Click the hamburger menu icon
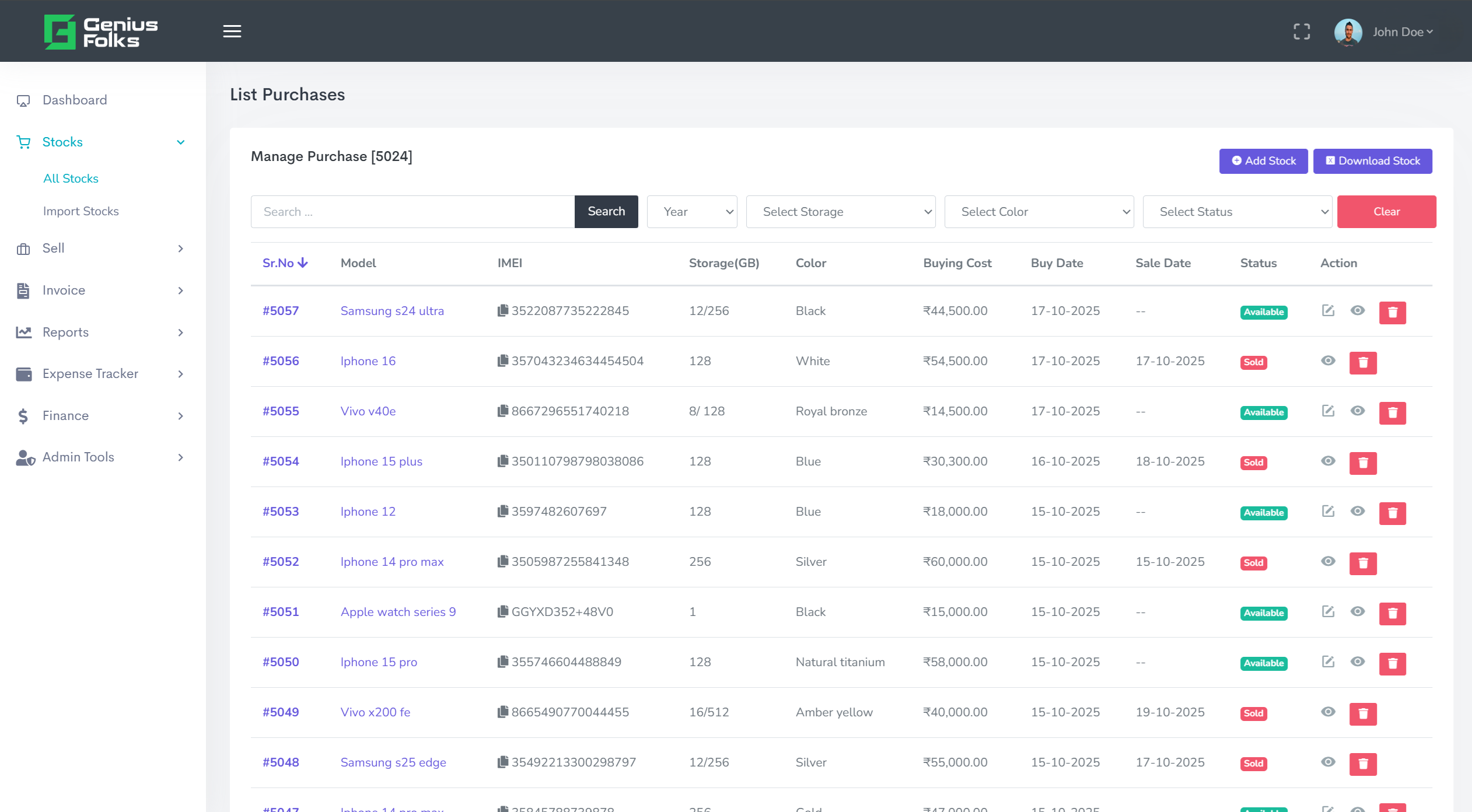 pos(232,32)
